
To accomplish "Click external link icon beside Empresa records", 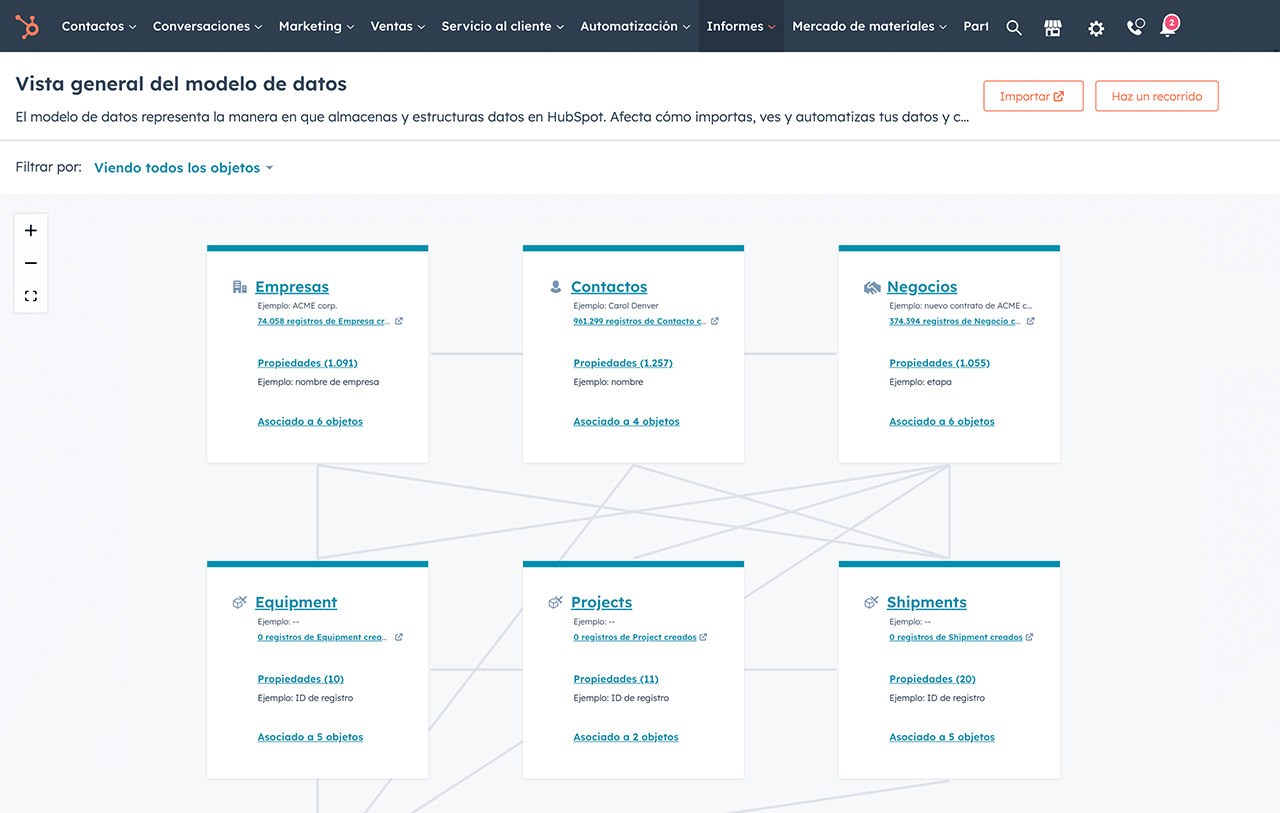I will tap(399, 322).
